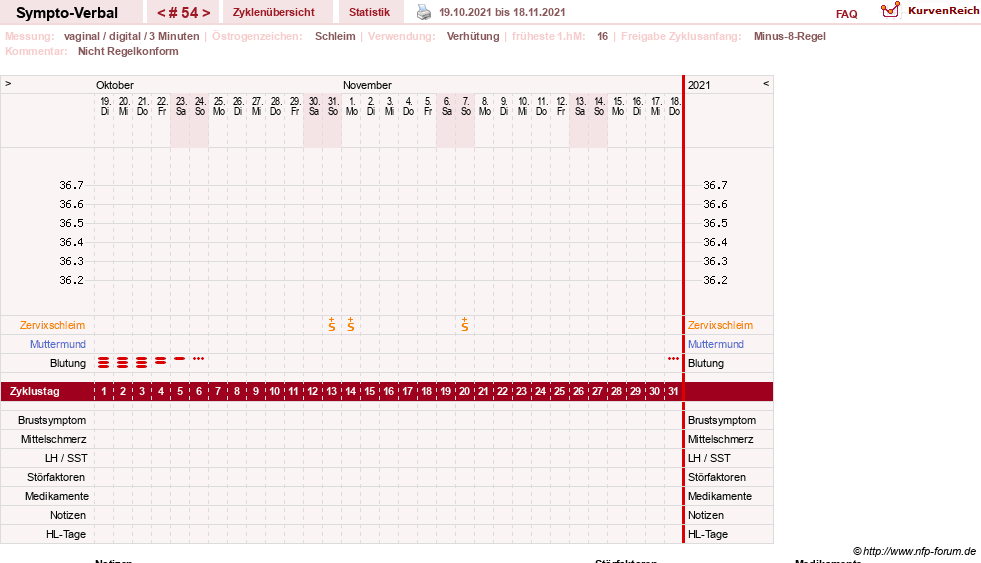The width and height of the screenshot is (981, 563).
Task: Click left Blutung row label
Action: tap(68, 363)
